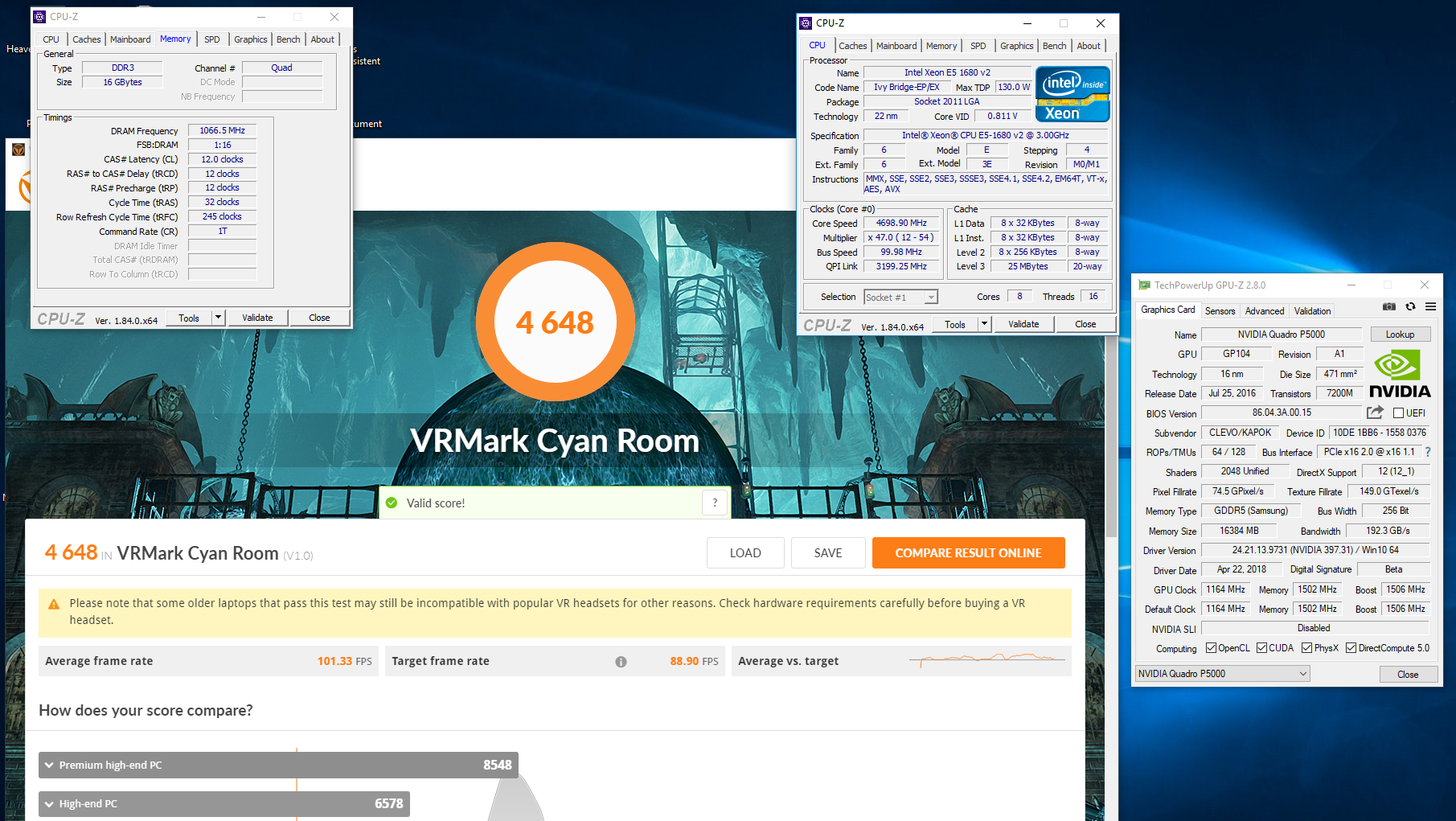Click Validate in Memory CPU-Z window
This screenshot has height=821, width=1456.
(257, 318)
